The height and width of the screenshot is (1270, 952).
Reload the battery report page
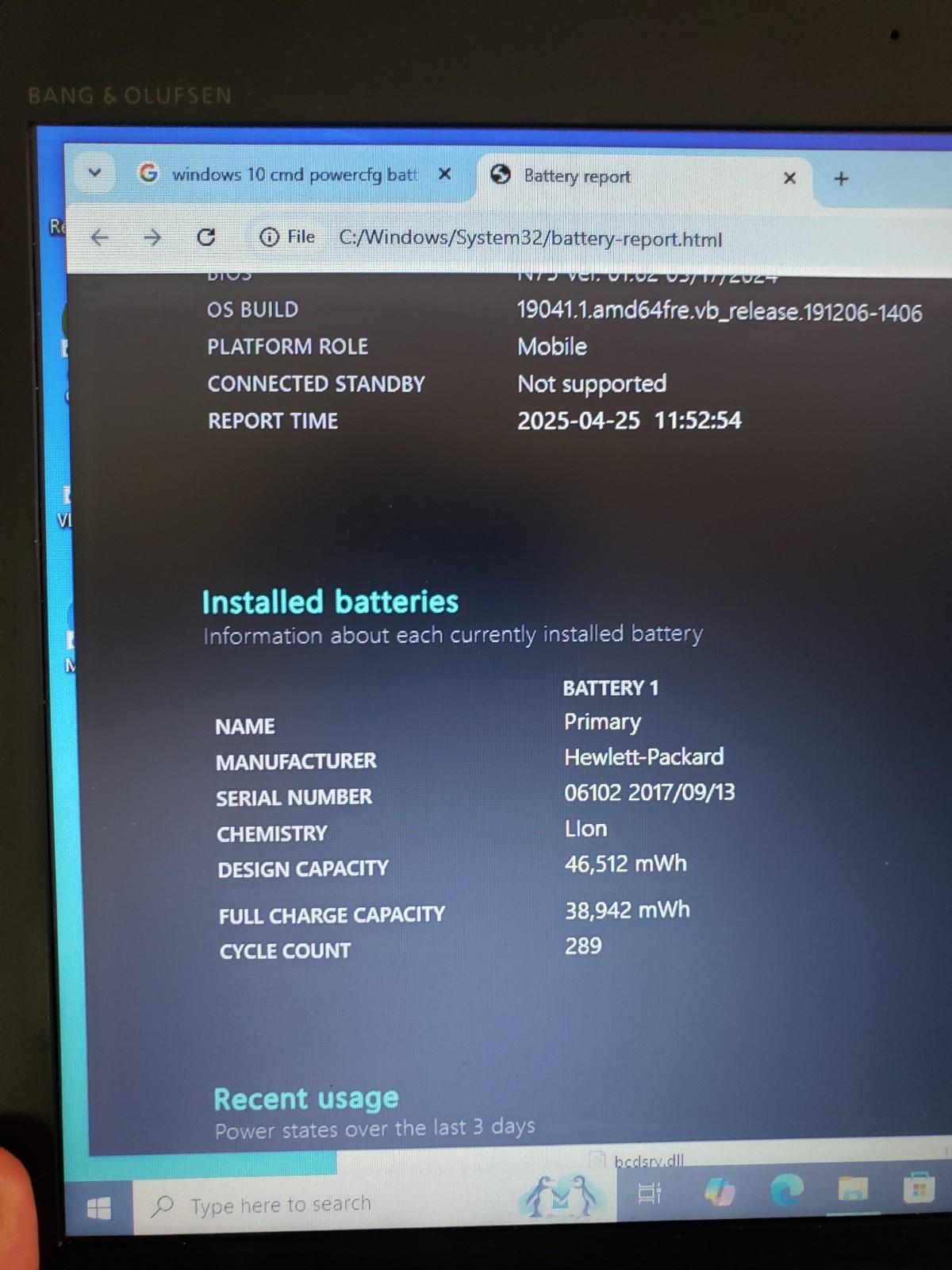click(x=206, y=237)
